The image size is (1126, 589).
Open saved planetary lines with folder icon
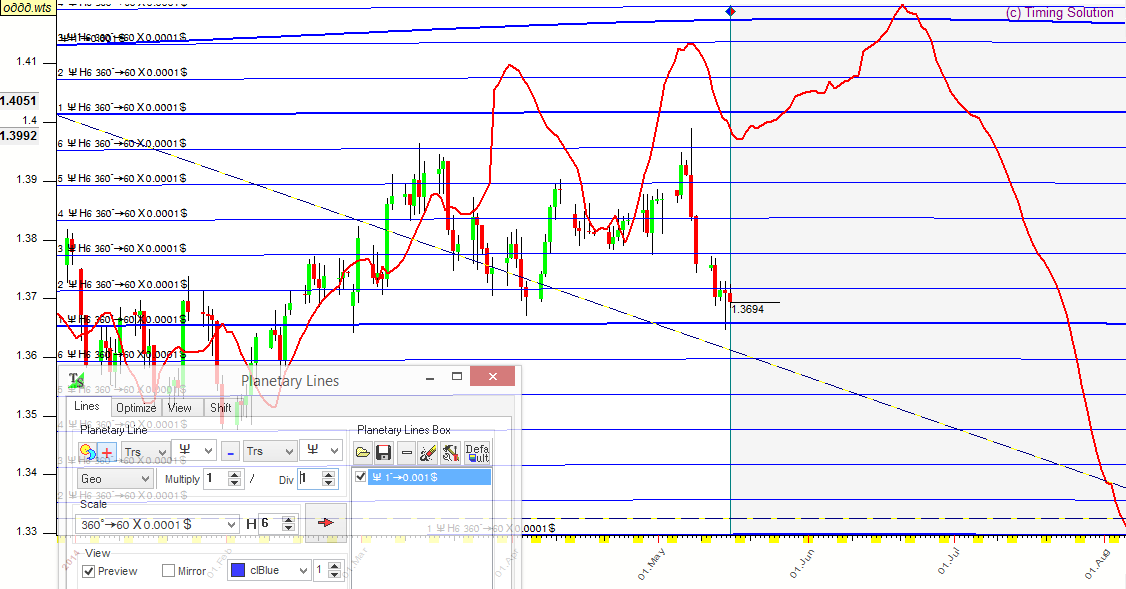click(x=362, y=453)
